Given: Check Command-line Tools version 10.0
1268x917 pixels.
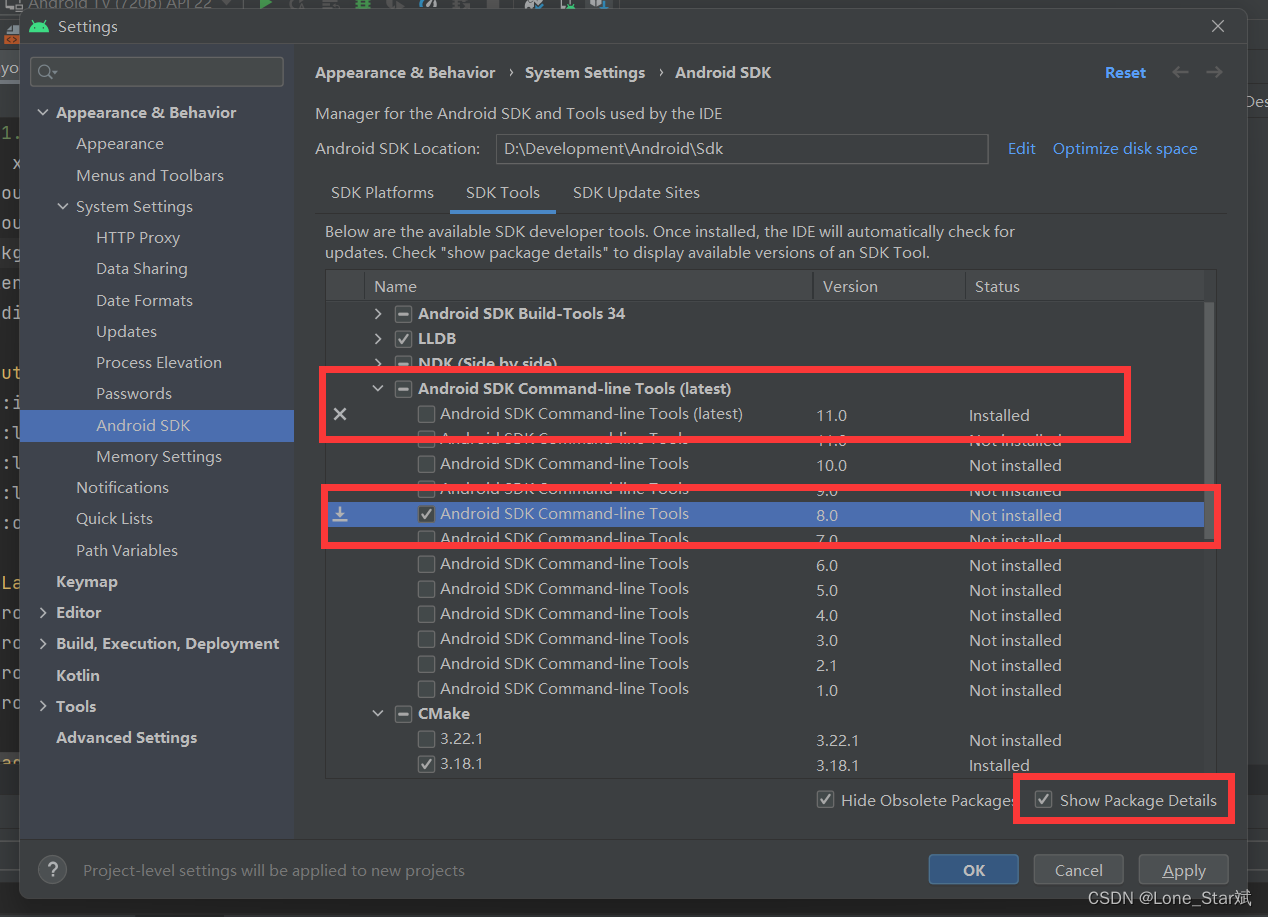Looking at the screenshot, I should pos(426,464).
